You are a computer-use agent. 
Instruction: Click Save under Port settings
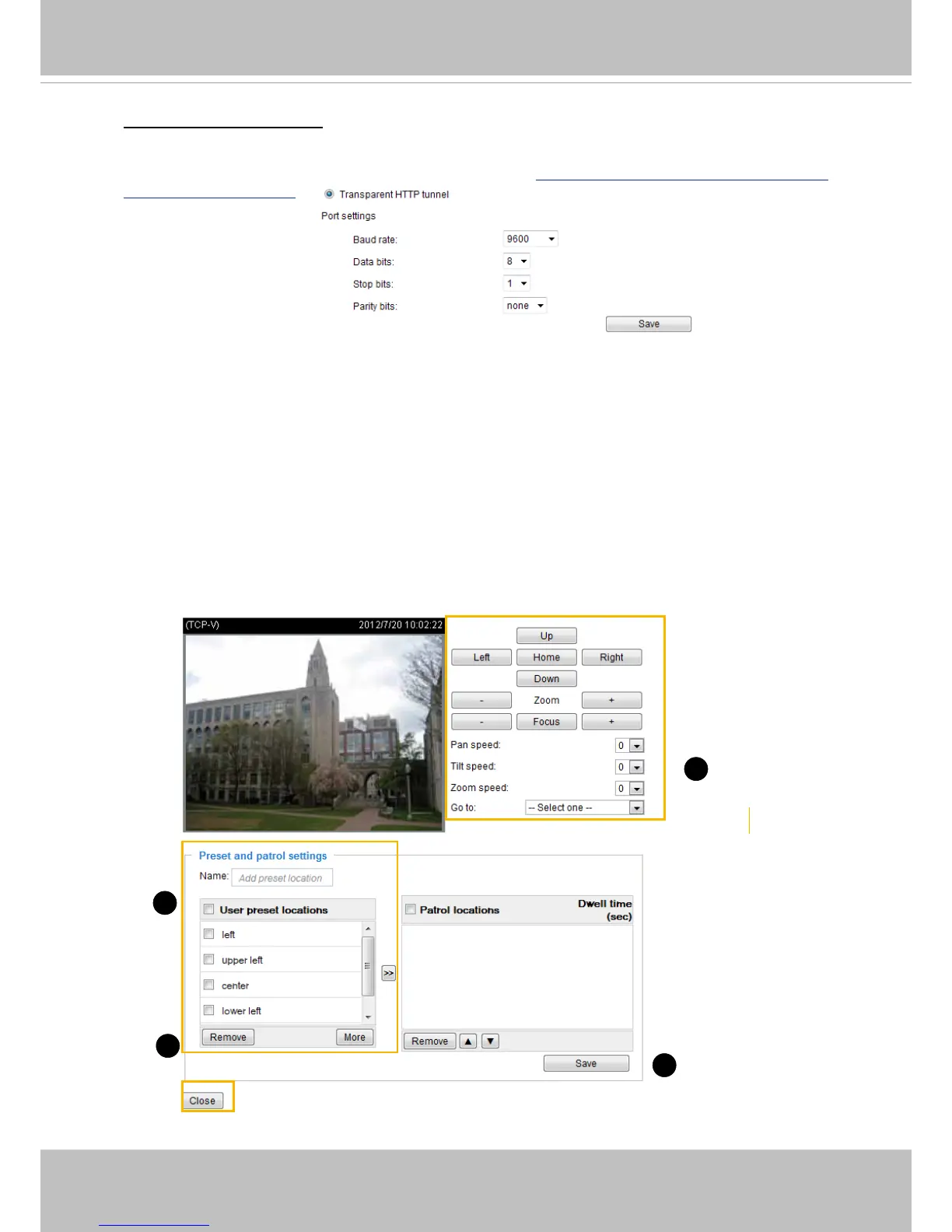click(649, 324)
